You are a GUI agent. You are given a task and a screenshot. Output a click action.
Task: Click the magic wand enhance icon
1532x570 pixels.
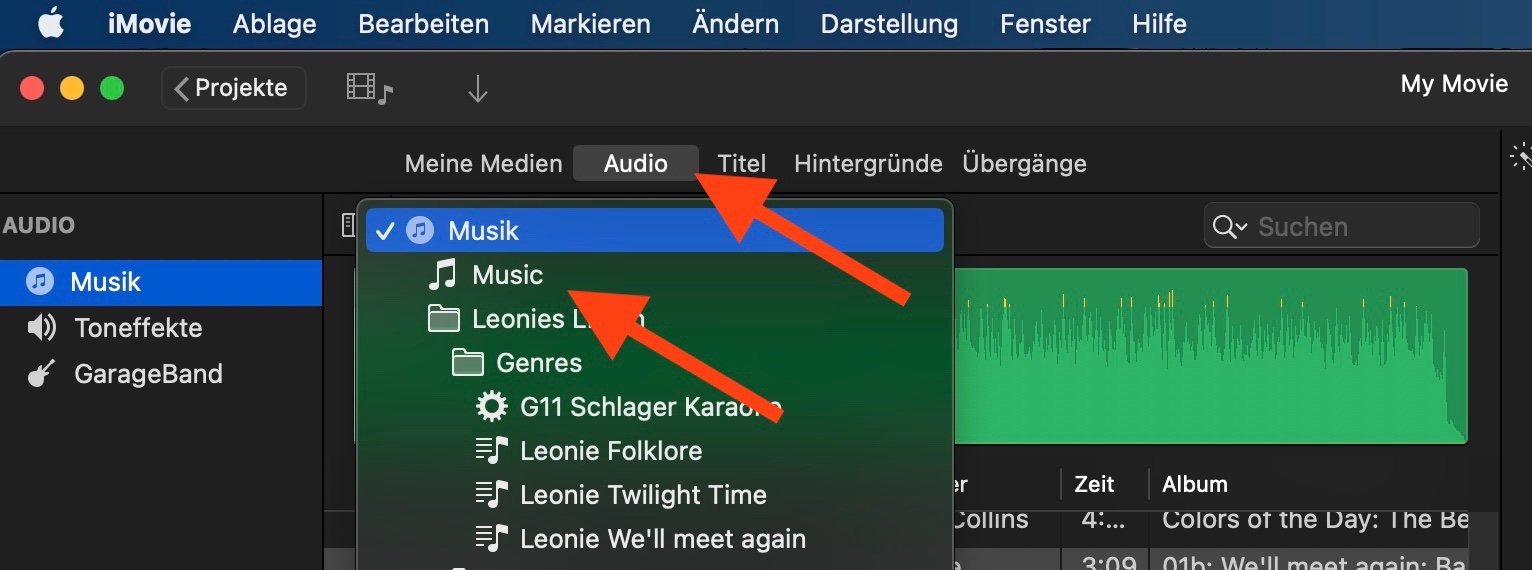coord(1520,156)
